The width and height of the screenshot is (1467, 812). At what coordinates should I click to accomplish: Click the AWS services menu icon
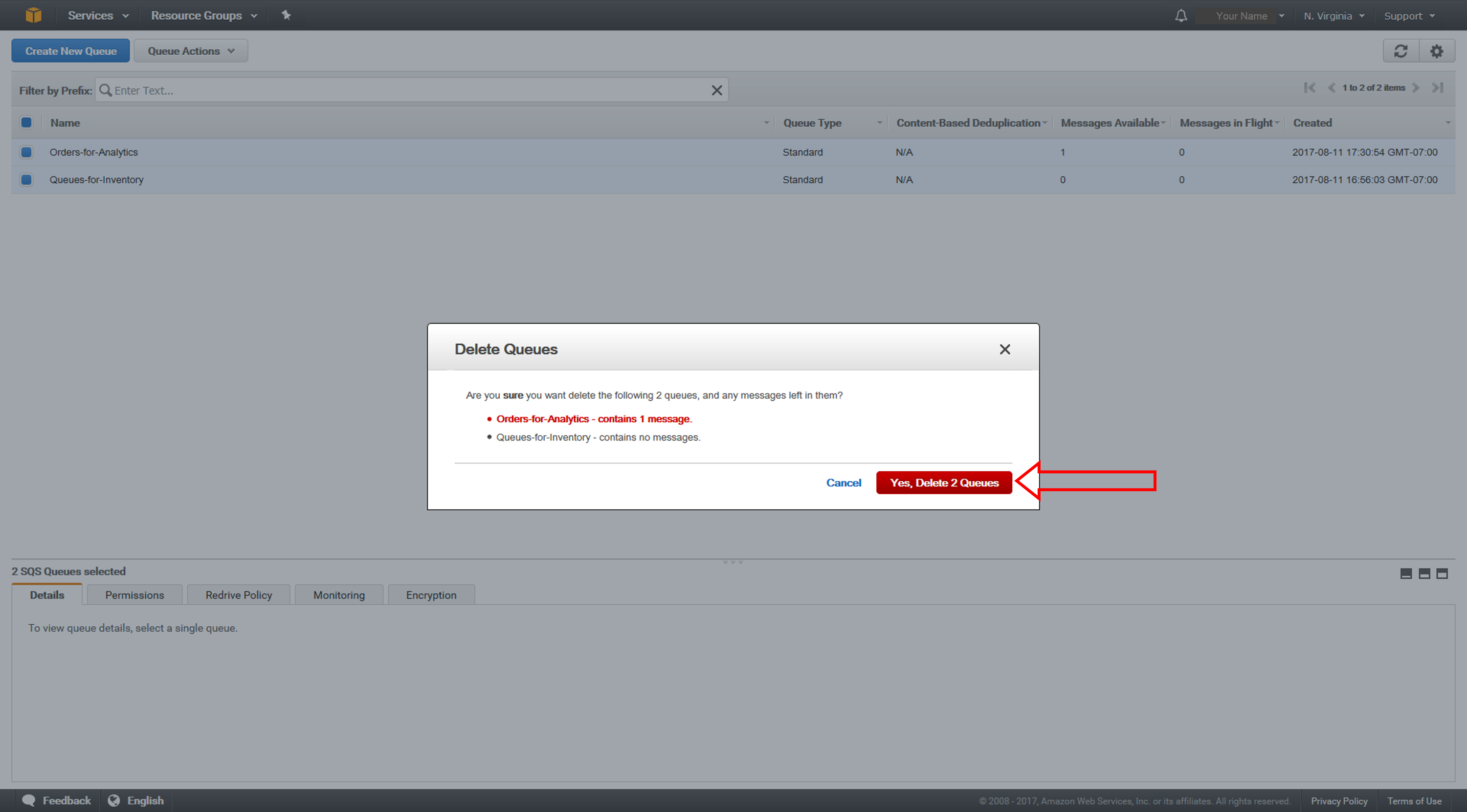click(36, 15)
